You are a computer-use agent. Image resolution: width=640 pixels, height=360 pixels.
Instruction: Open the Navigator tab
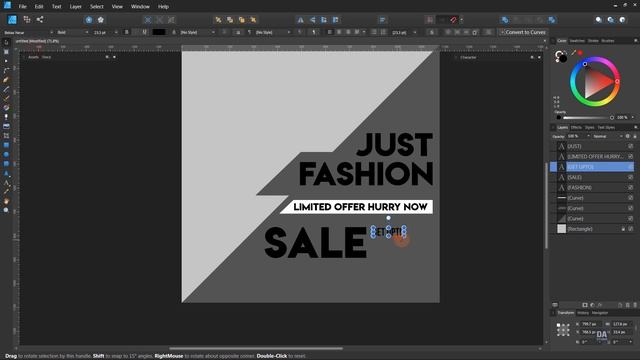coord(600,313)
